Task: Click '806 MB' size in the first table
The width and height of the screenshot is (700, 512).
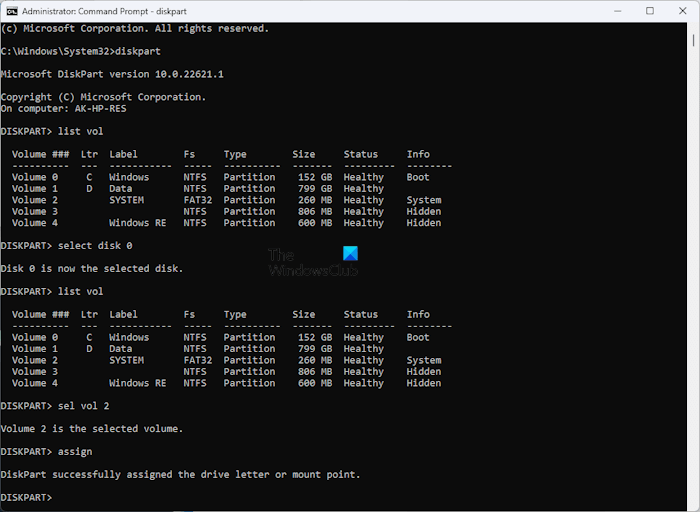Action: click(x=315, y=212)
